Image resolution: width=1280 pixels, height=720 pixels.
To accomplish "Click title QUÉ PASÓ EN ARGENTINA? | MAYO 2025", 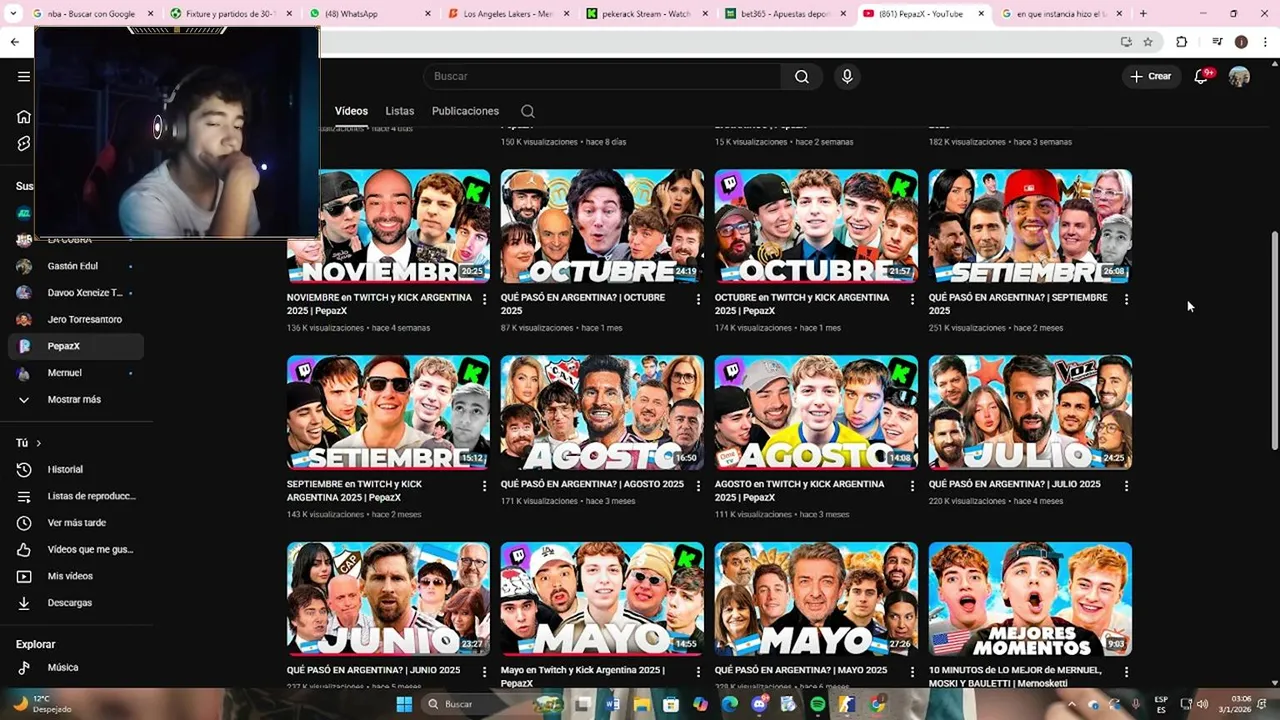I will [x=801, y=670].
